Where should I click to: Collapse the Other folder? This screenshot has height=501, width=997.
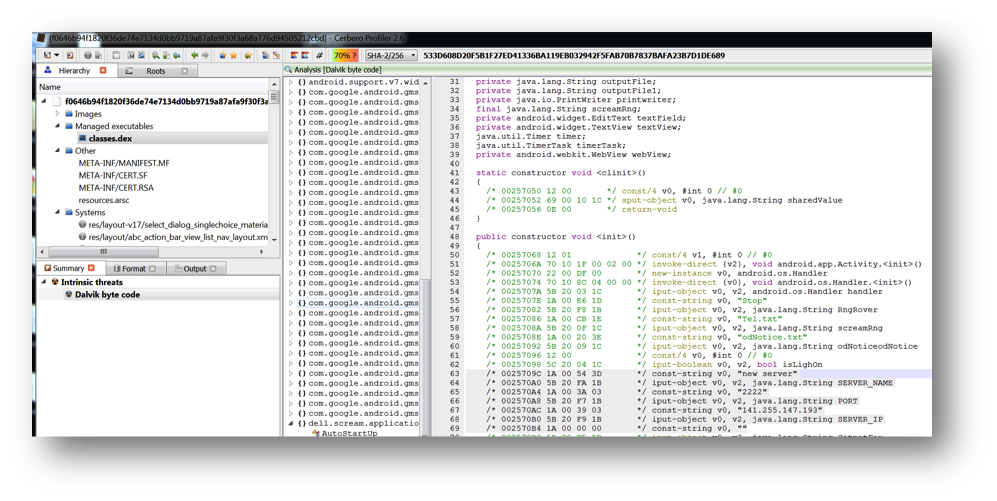coord(58,151)
